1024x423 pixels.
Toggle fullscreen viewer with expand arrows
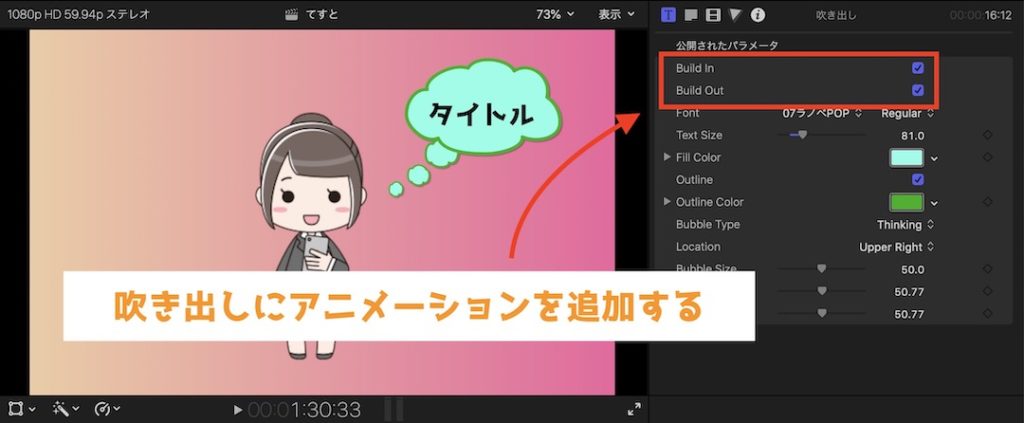[633, 409]
